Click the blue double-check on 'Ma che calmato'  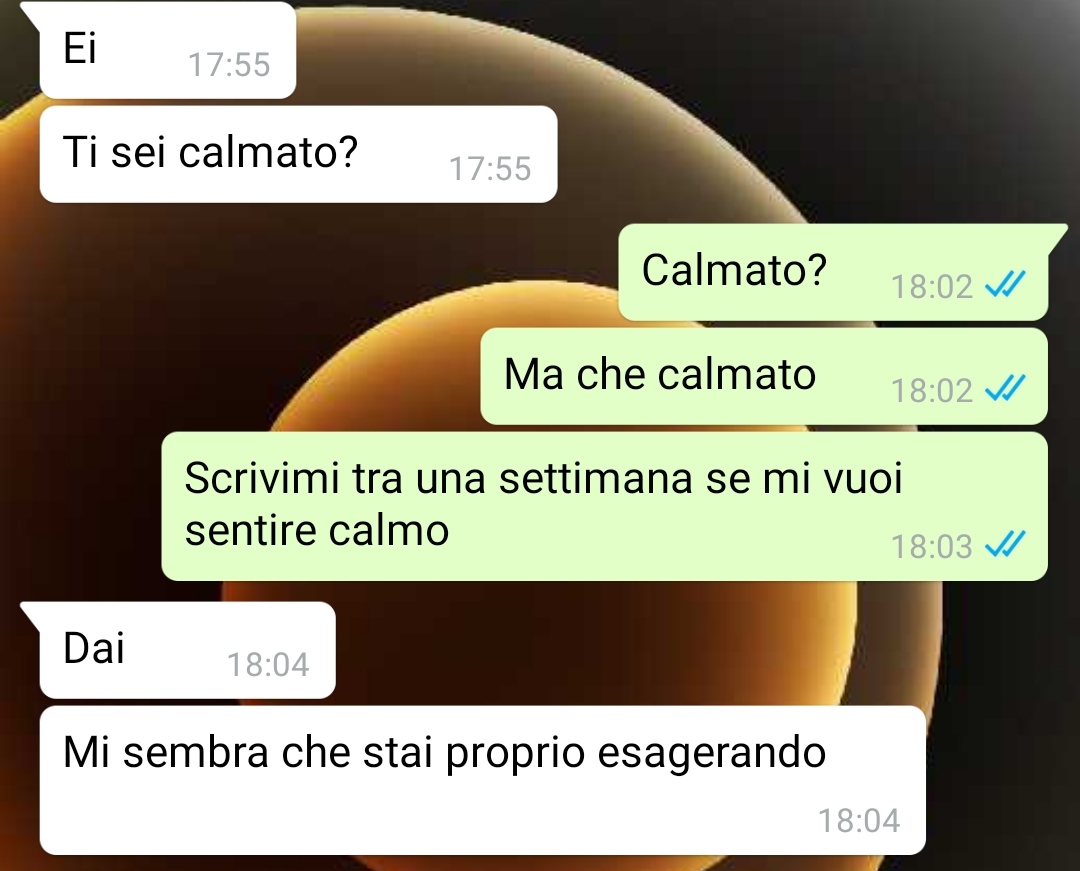tap(1005, 388)
